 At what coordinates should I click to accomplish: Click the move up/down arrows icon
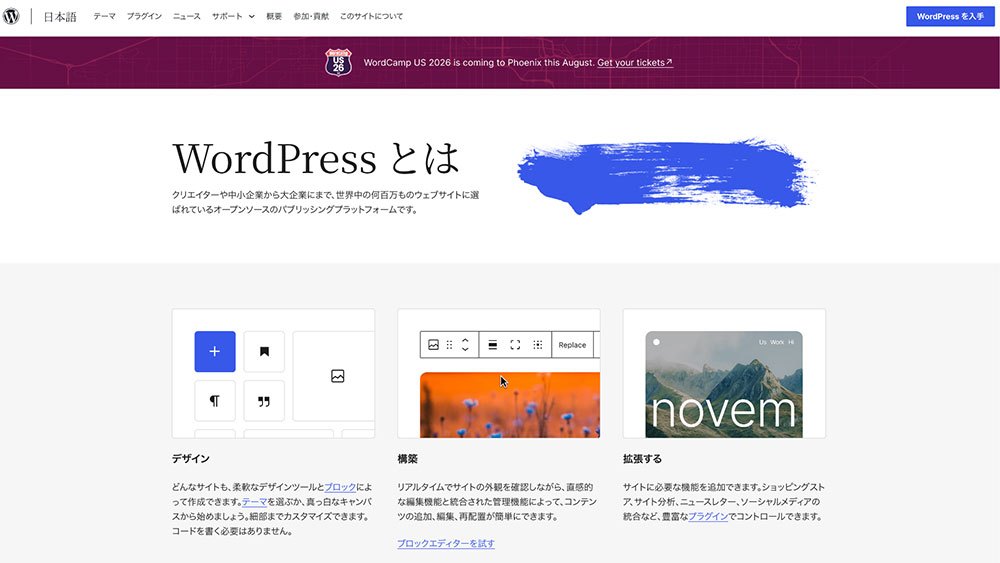coord(466,345)
